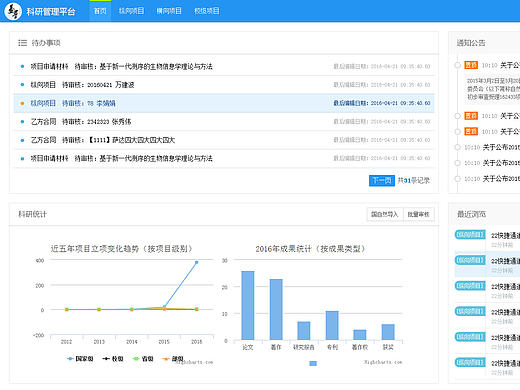Open todo row 乙方合同 待审核: 2342323 张秀伟
This screenshot has width=520, height=390.
(224, 122)
